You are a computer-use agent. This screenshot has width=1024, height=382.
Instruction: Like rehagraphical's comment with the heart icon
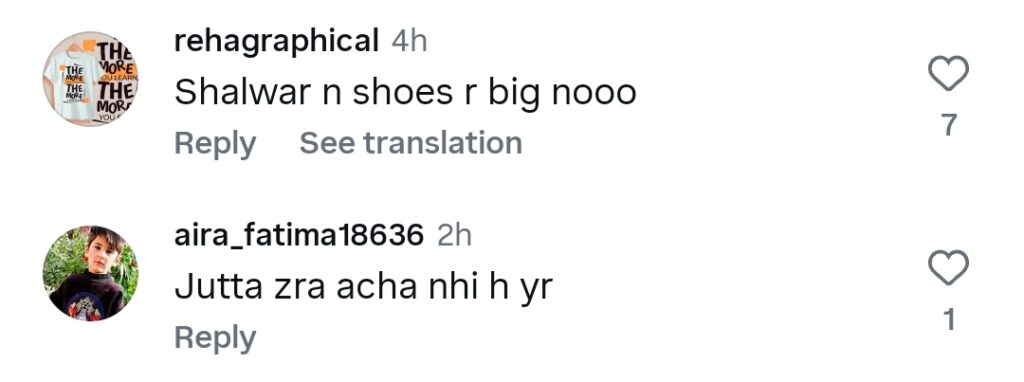(948, 73)
